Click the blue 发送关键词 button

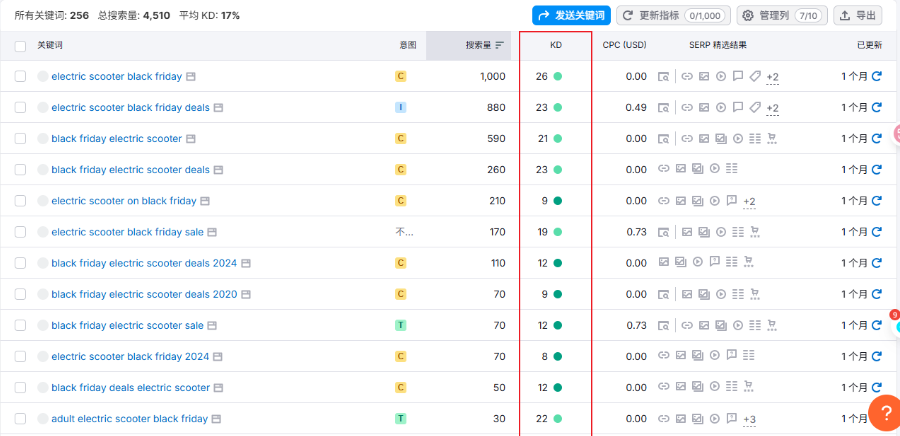[570, 15]
